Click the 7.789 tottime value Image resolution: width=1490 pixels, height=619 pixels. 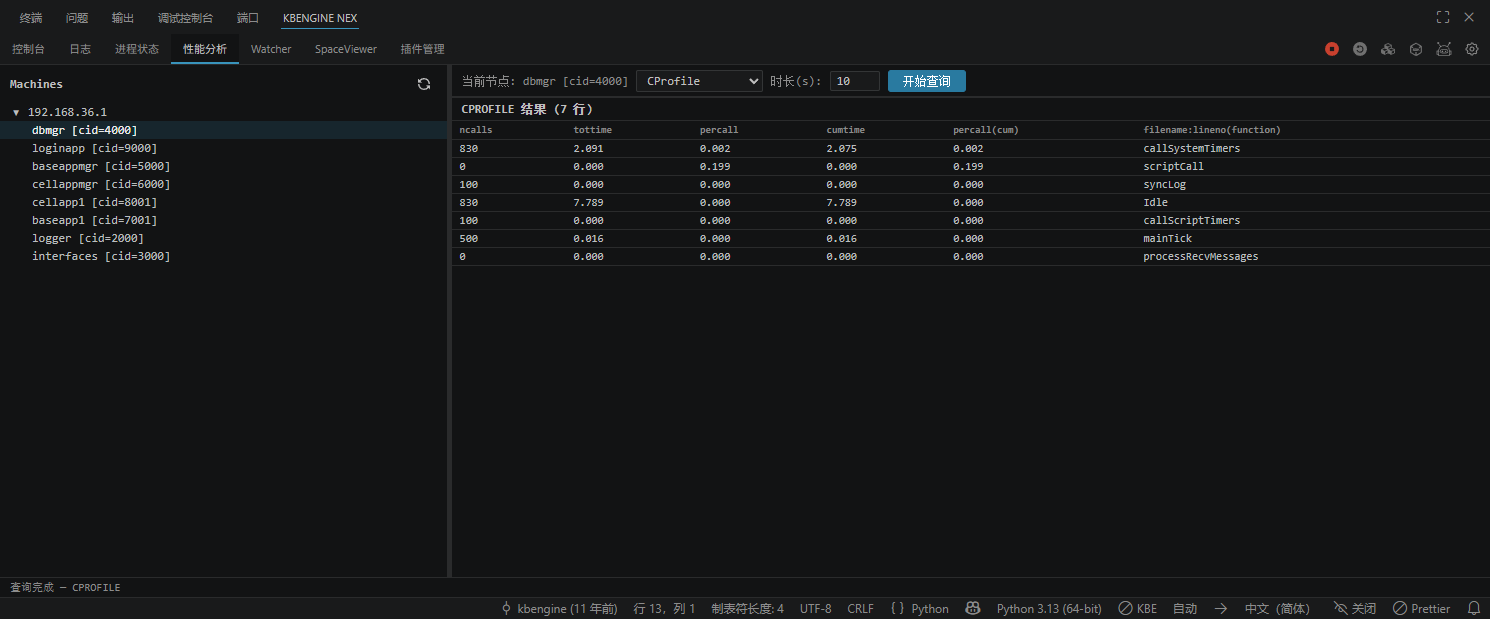tap(589, 202)
